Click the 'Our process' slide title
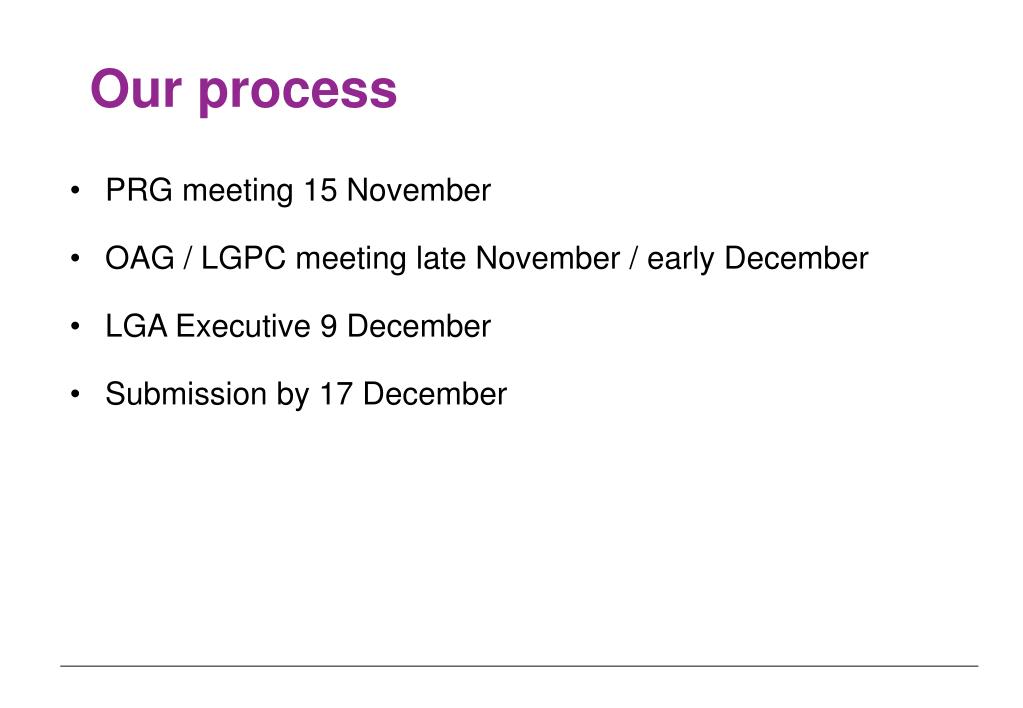This screenshot has width=1023, height=708. pyautogui.click(x=243, y=90)
